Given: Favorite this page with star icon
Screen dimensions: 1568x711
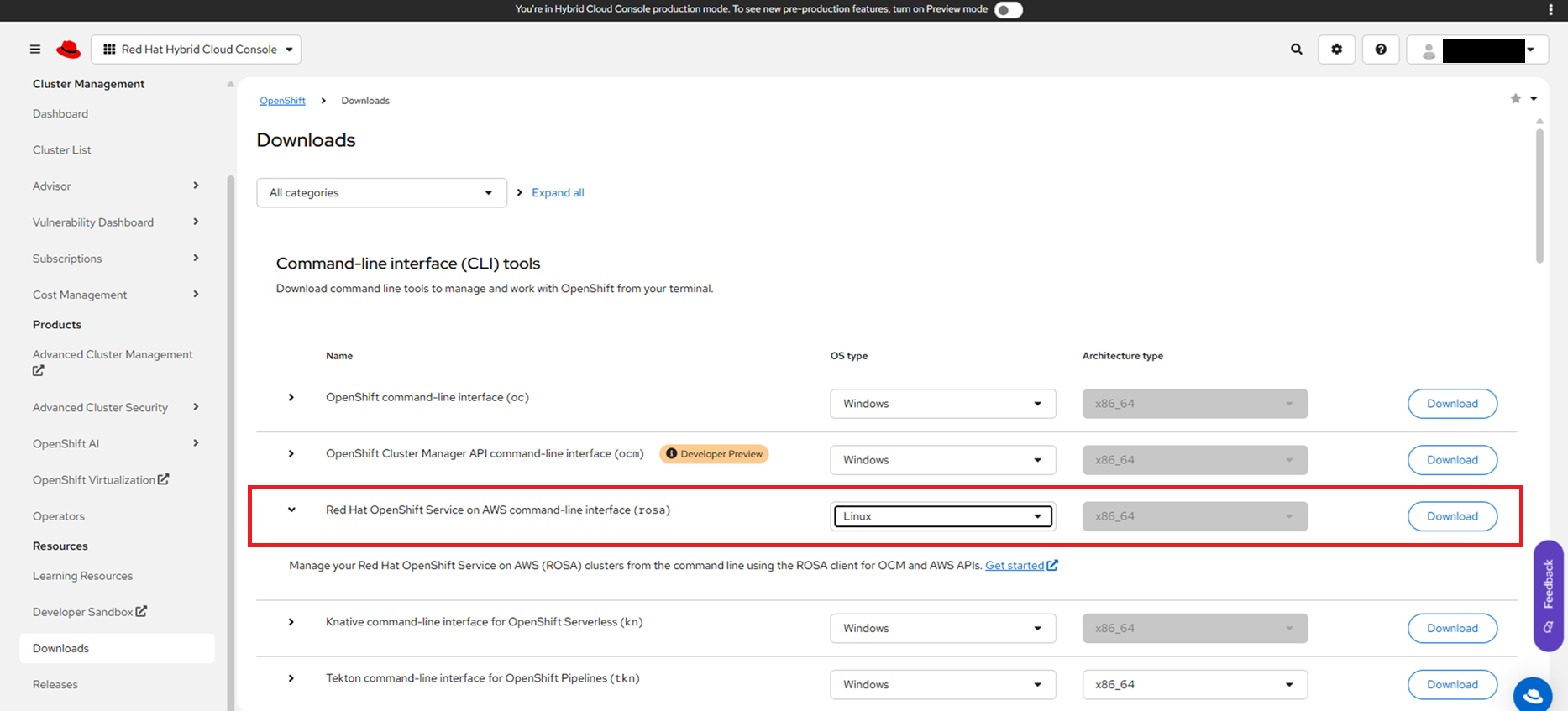Looking at the screenshot, I should click(x=1515, y=99).
